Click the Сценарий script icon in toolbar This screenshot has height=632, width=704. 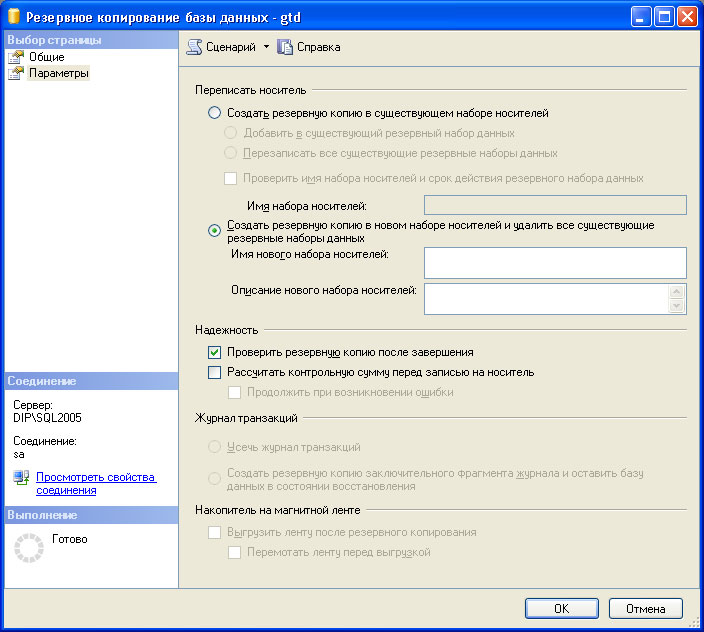tap(195, 47)
